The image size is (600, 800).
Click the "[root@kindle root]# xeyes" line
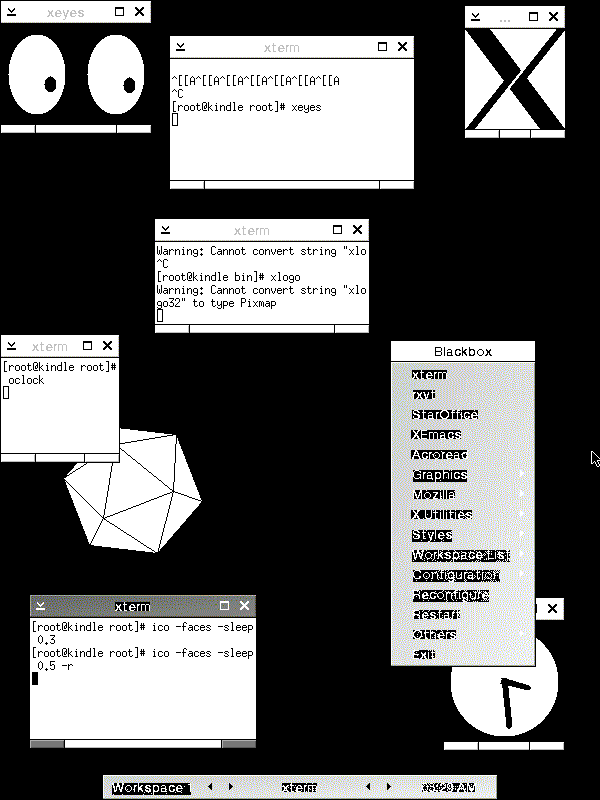coord(246,107)
